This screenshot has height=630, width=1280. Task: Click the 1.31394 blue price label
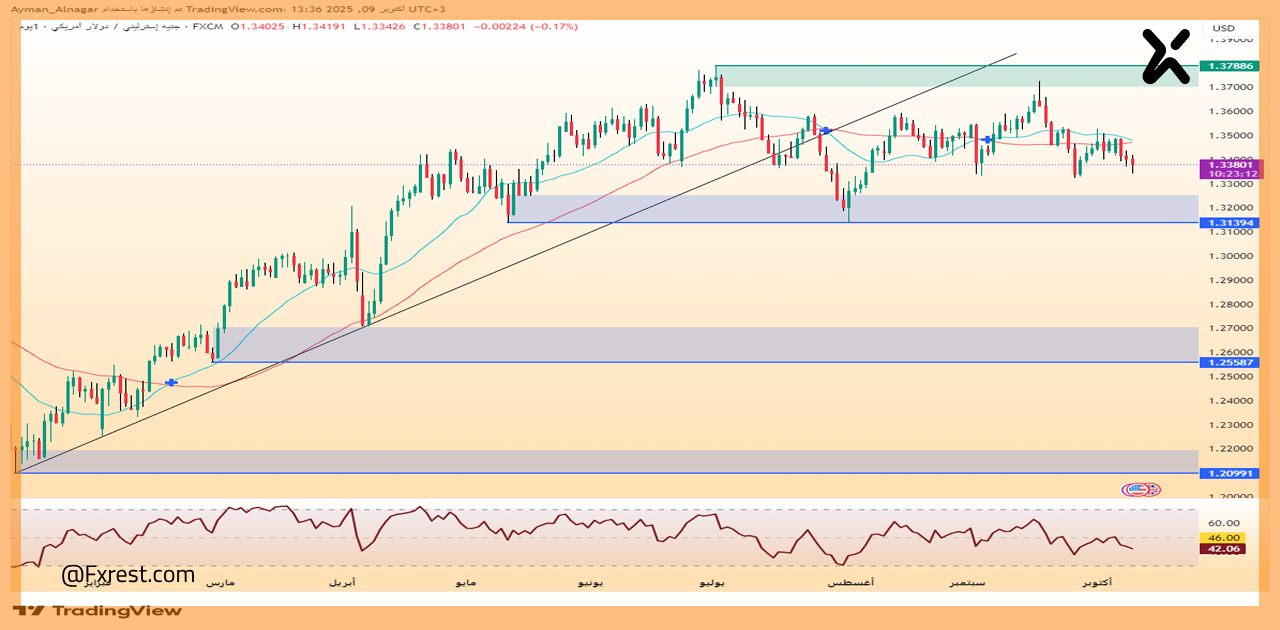1225,222
